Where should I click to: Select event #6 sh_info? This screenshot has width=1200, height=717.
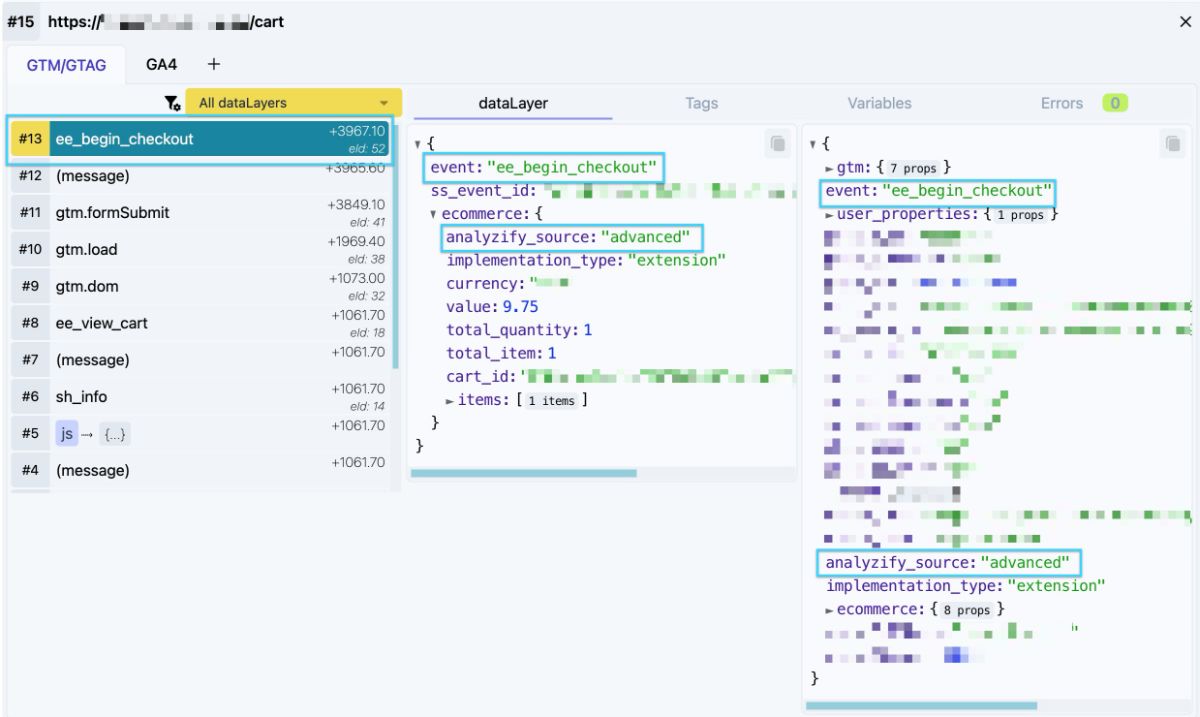pos(200,397)
